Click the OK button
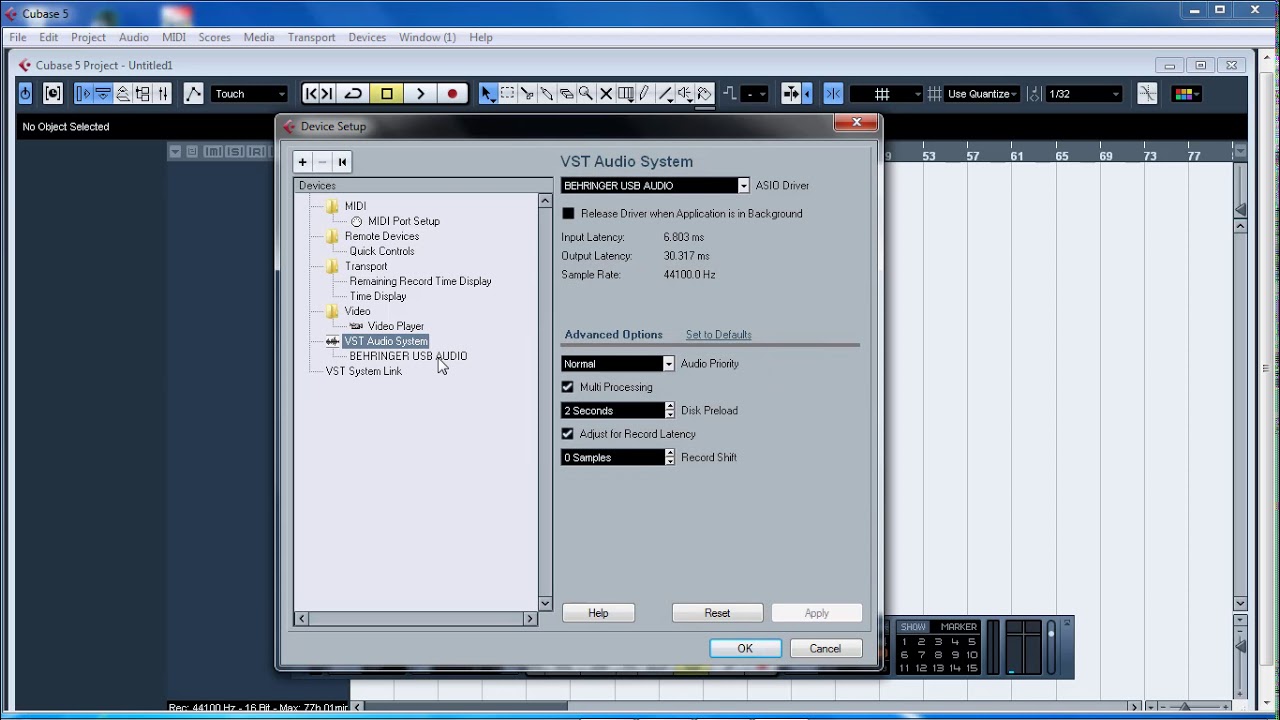Viewport: 1280px width, 720px height. [745, 648]
